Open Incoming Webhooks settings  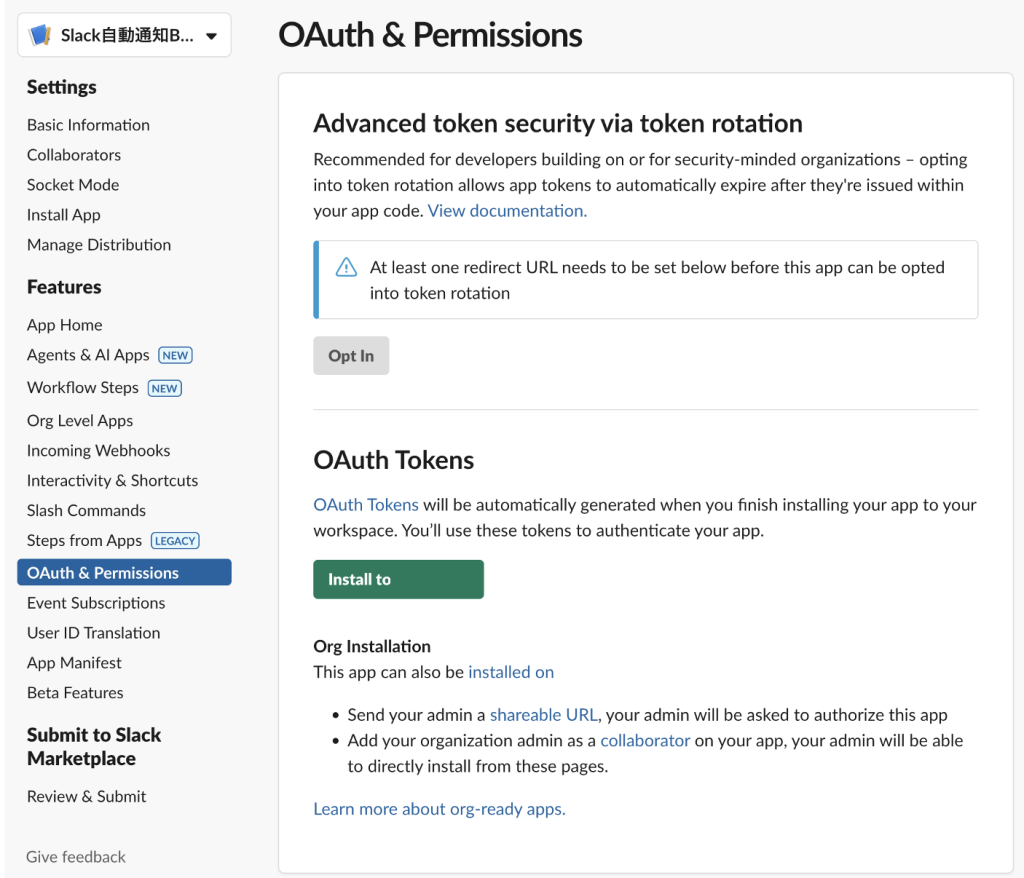(x=99, y=451)
